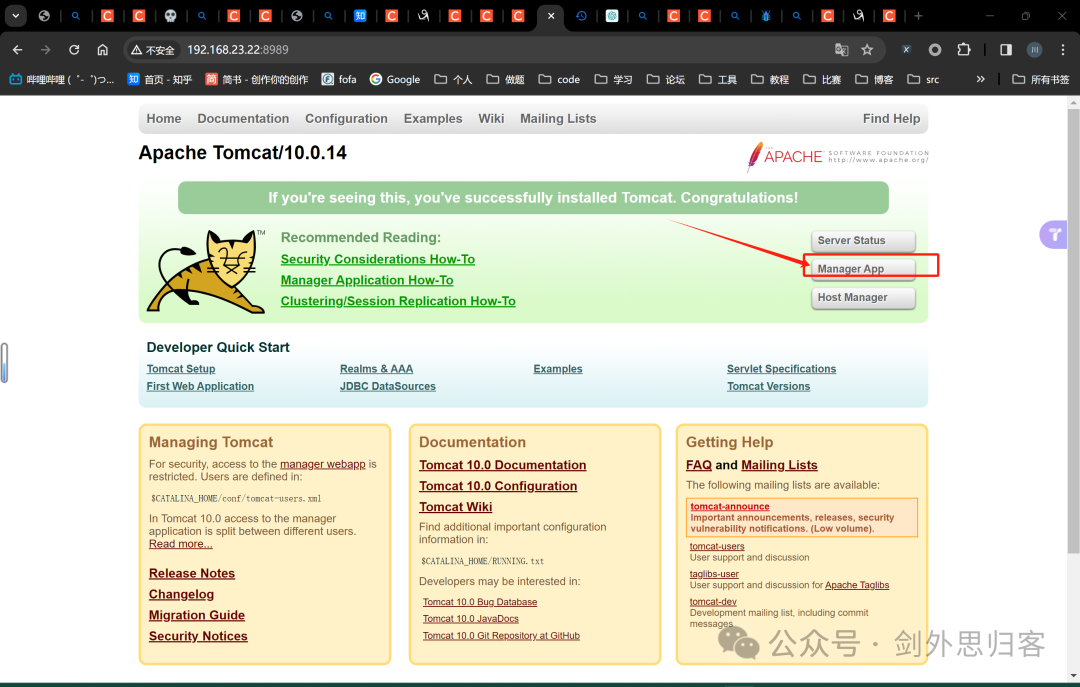Expand the 工具 bookmark folder
The image size is (1080, 687).
point(718,79)
